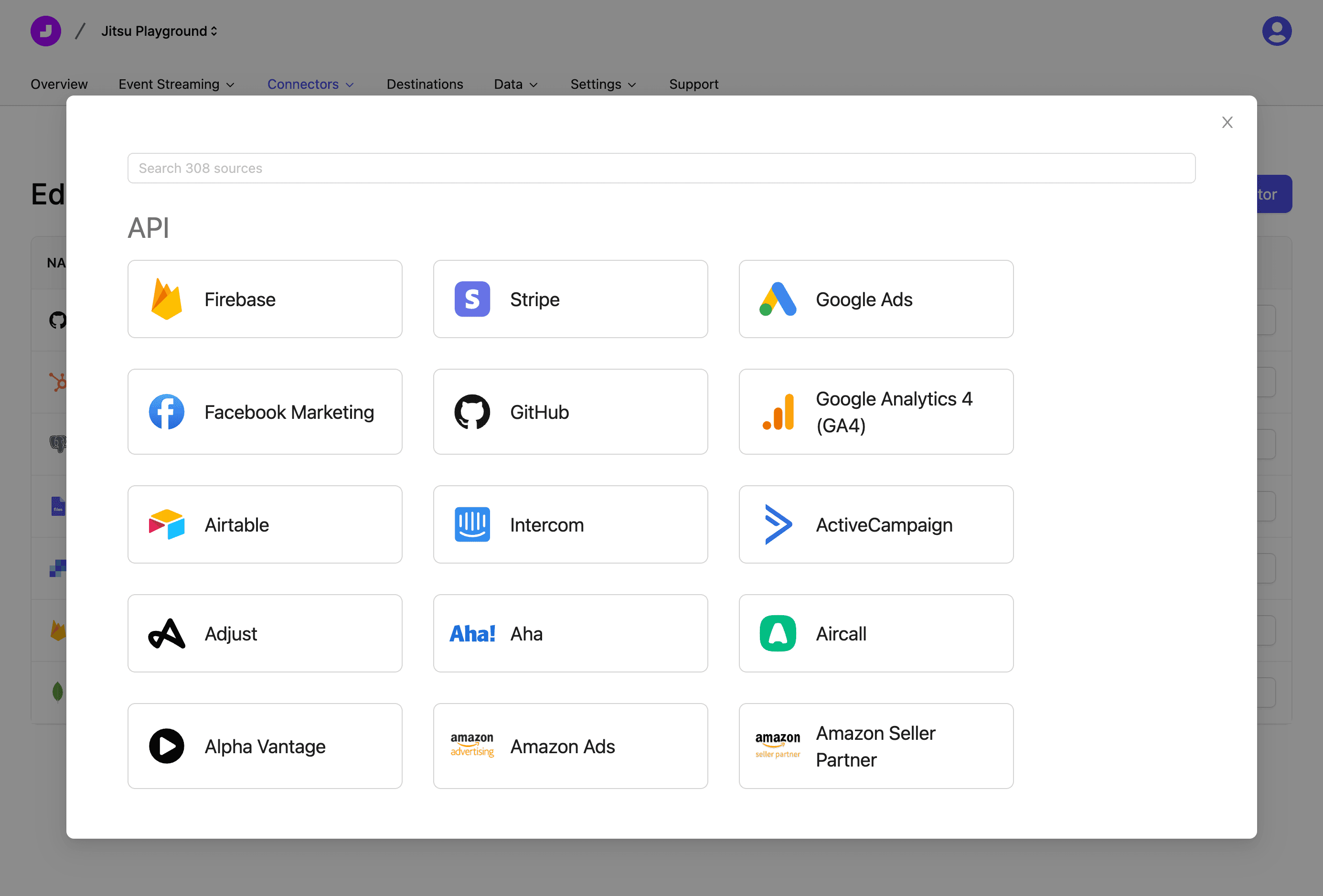Expand the Settings menu
The width and height of the screenshot is (1323, 896).
(603, 84)
